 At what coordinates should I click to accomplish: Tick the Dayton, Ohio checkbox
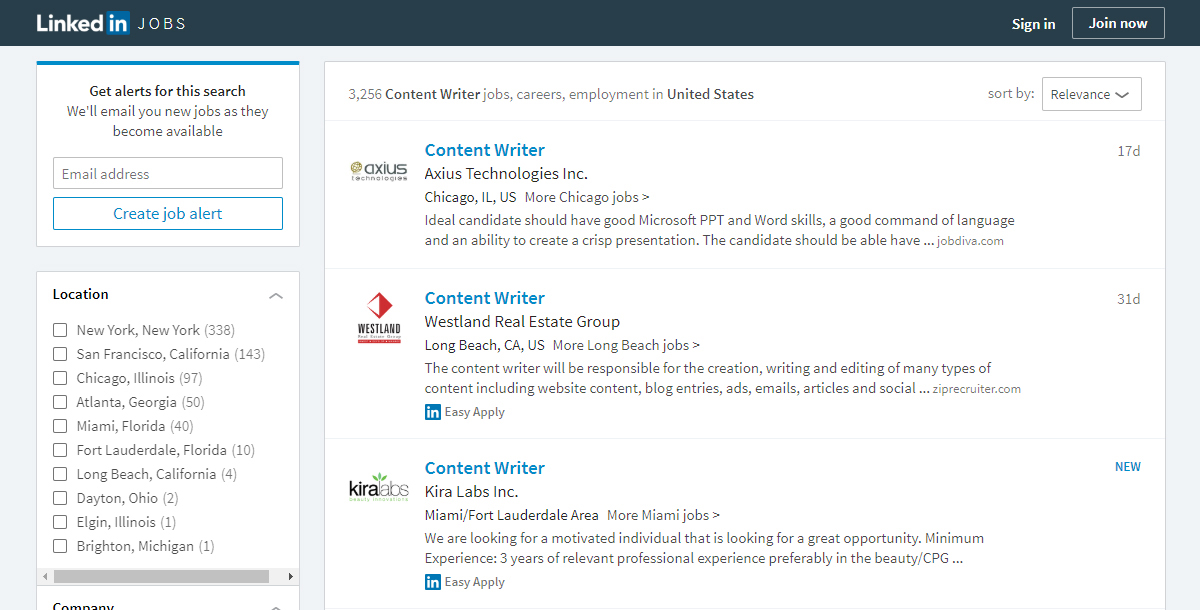click(x=60, y=498)
